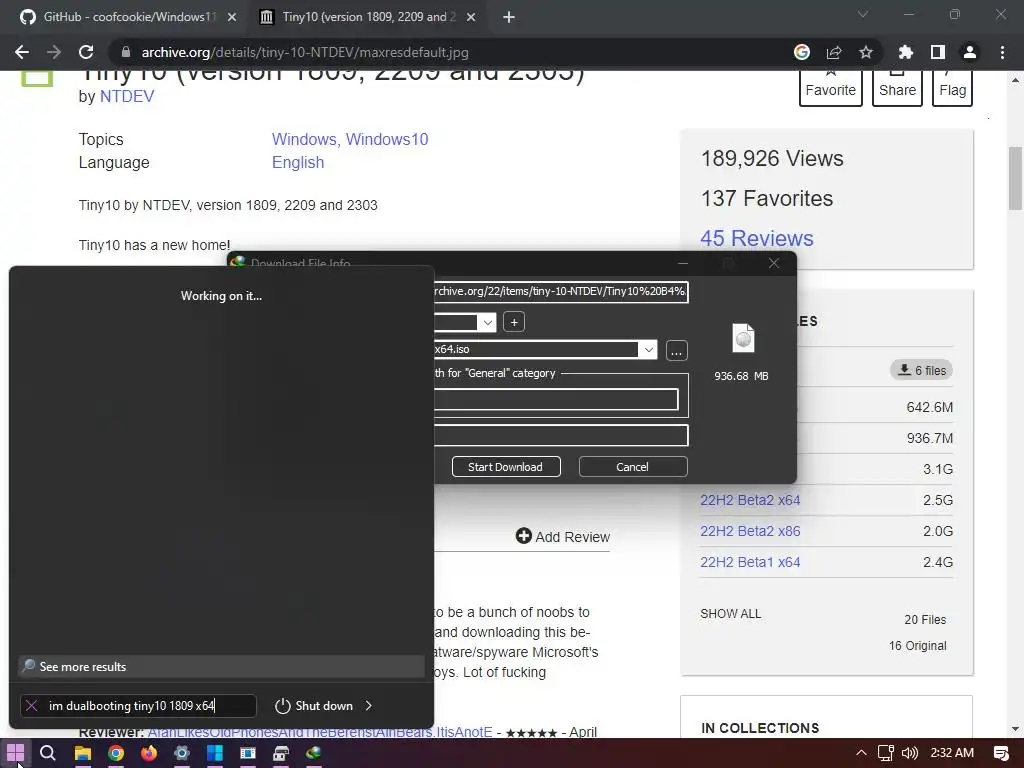Open the network tray icon
This screenshot has height=768, width=1024.
click(886, 753)
